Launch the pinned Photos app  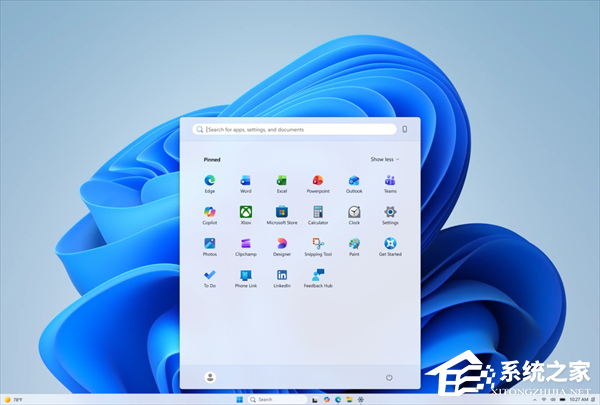(x=210, y=247)
